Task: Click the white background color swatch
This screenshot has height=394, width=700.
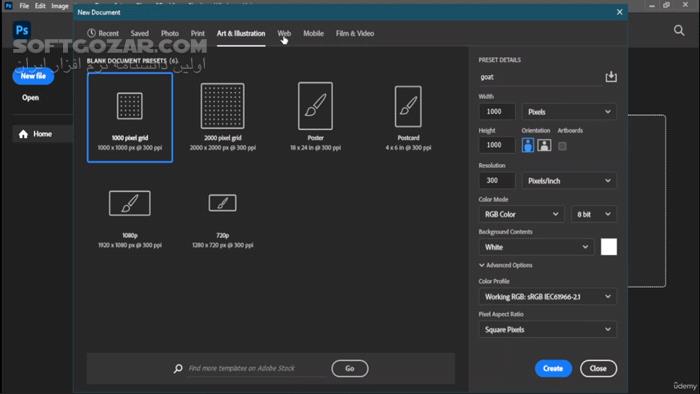Action: point(609,247)
